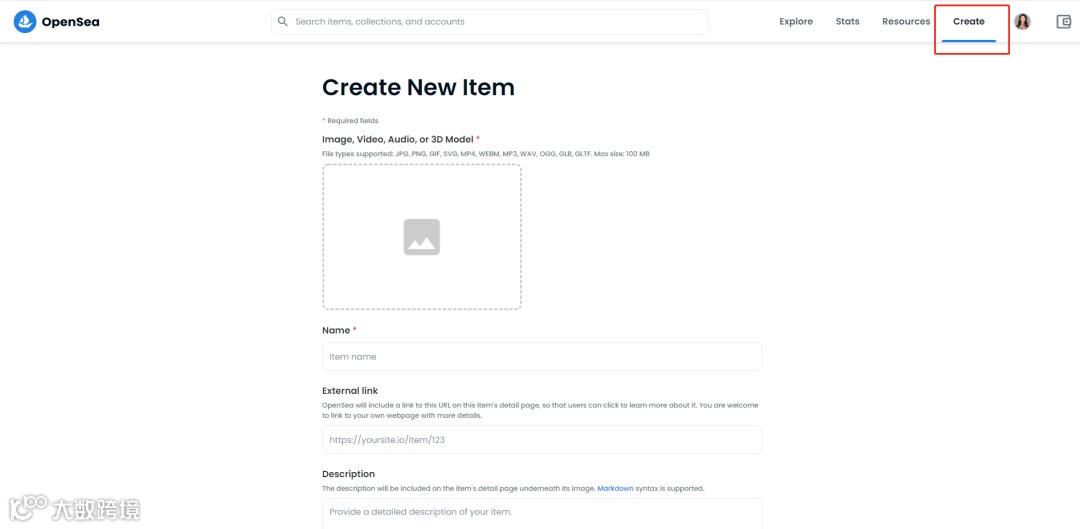Open the wallet icon in header
This screenshot has width=1080, height=529.
[1063, 21]
